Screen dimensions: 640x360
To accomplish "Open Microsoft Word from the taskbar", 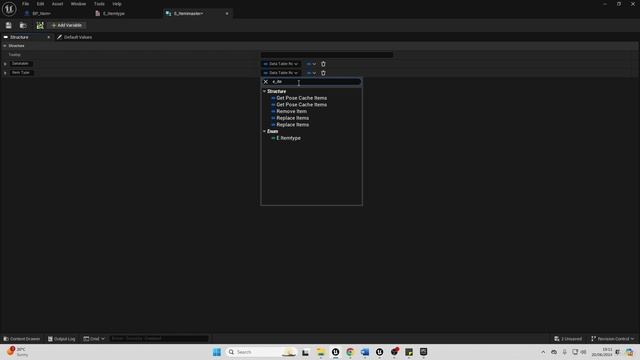I will (x=365, y=352).
